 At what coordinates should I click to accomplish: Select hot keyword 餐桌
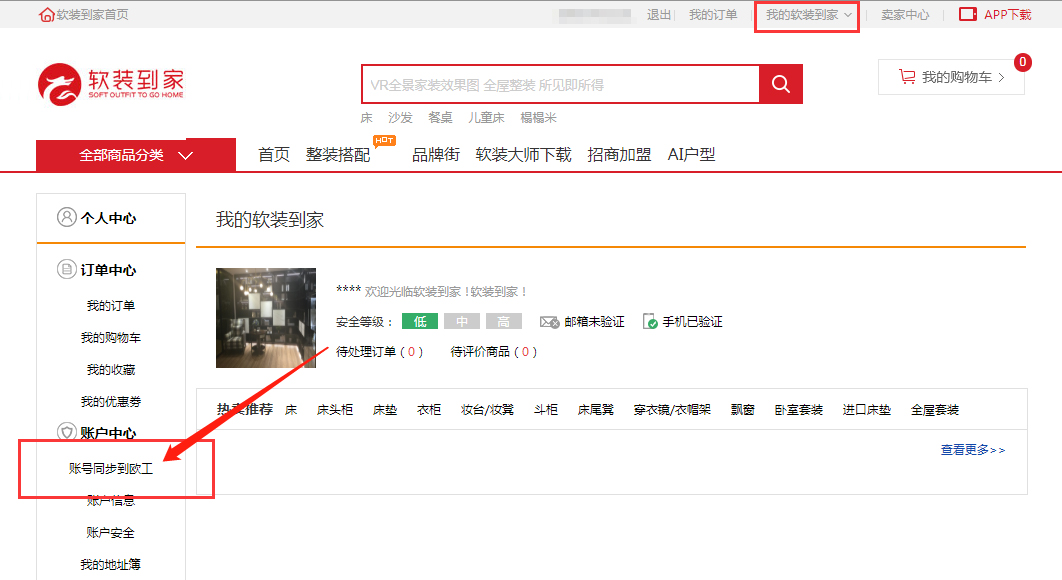pyautogui.click(x=440, y=118)
